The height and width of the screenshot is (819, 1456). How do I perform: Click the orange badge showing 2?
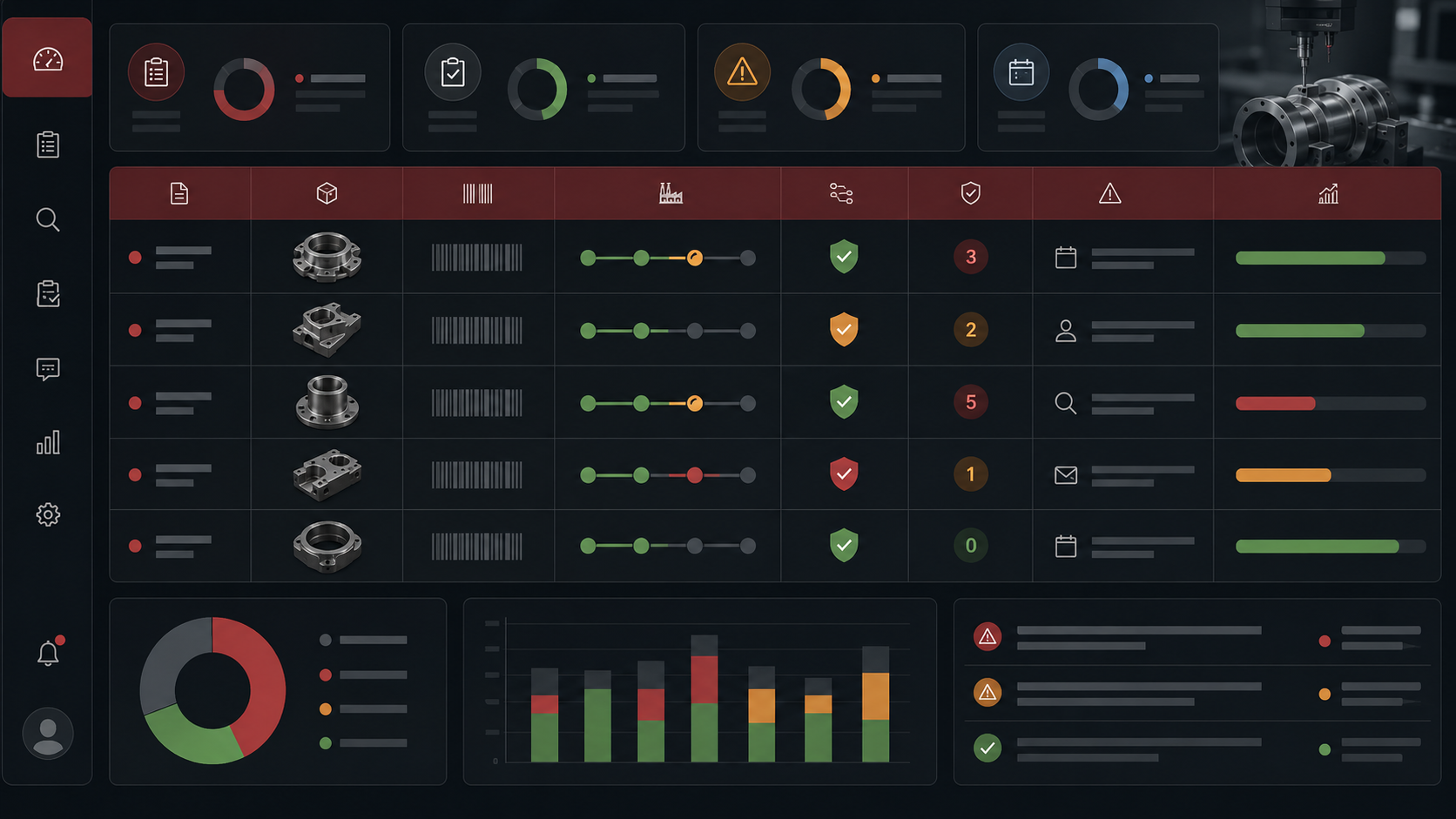(971, 330)
